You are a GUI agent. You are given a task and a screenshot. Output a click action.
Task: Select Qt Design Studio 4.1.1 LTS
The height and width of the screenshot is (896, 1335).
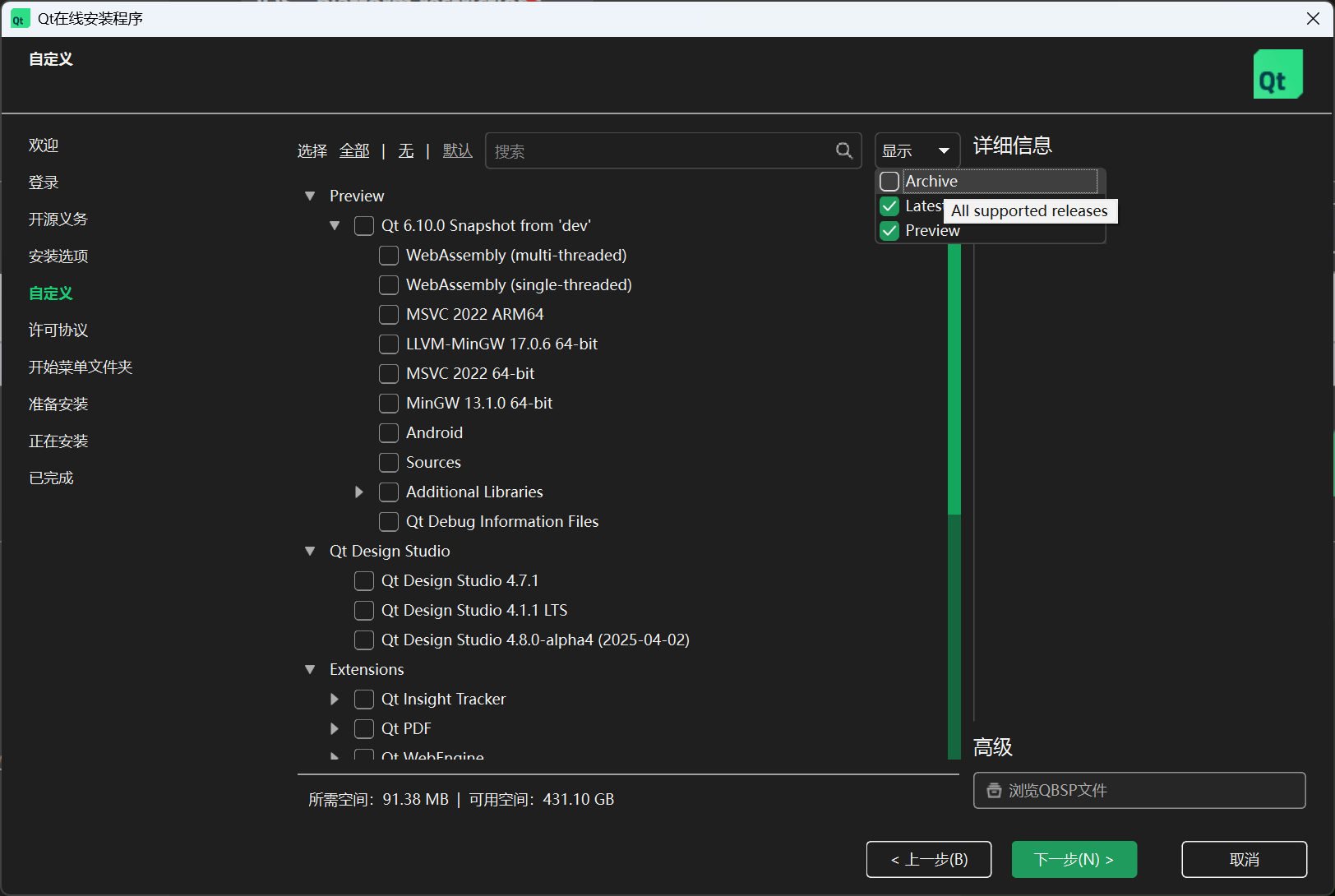364,610
